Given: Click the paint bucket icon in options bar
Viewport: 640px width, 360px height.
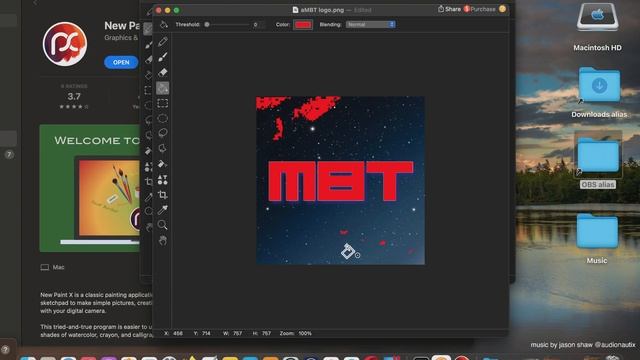Looking at the screenshot, I should click(x=164, y=24).
